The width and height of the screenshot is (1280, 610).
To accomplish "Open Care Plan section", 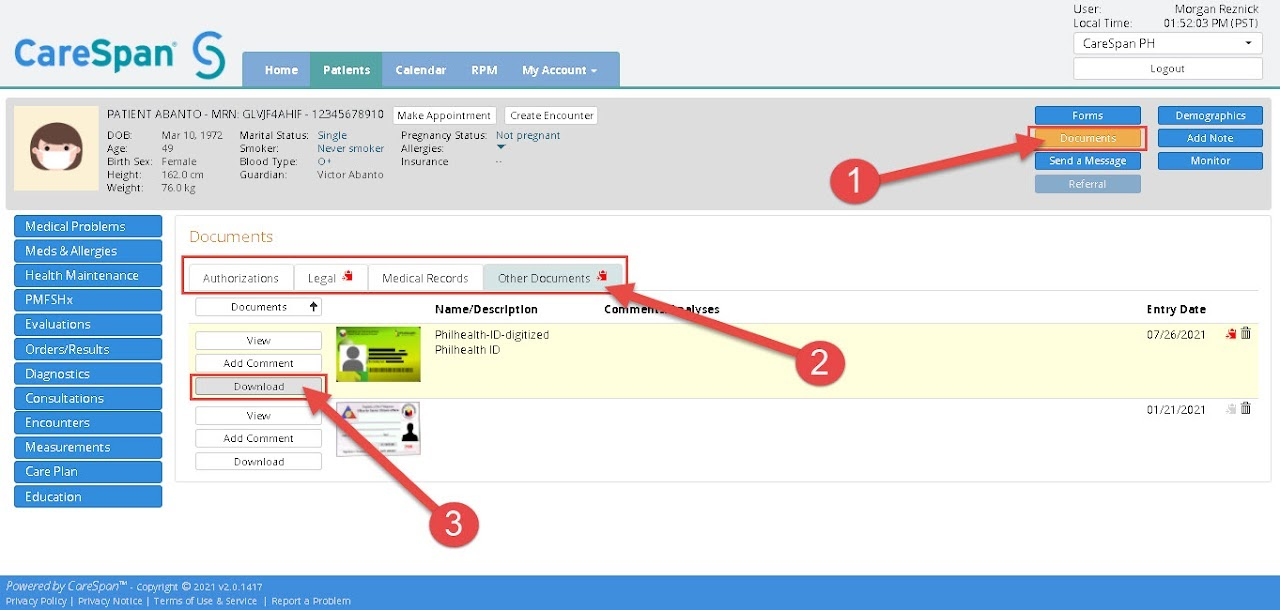I will [x=88, y=471].
